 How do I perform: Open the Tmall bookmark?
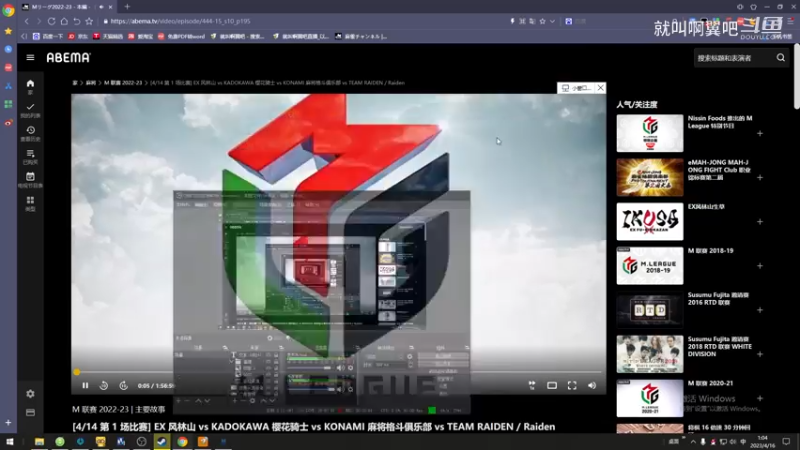pyautogui.click(x=108, y=36)
